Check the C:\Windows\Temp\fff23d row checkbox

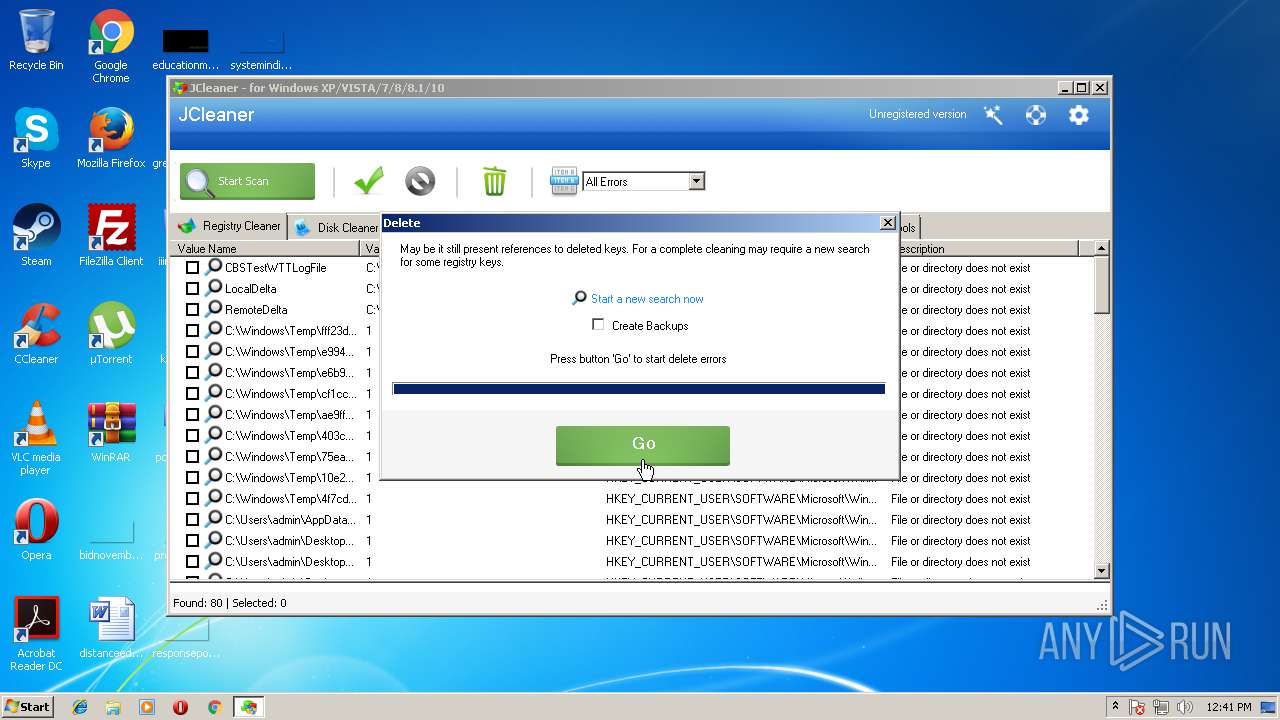[192, 331]
